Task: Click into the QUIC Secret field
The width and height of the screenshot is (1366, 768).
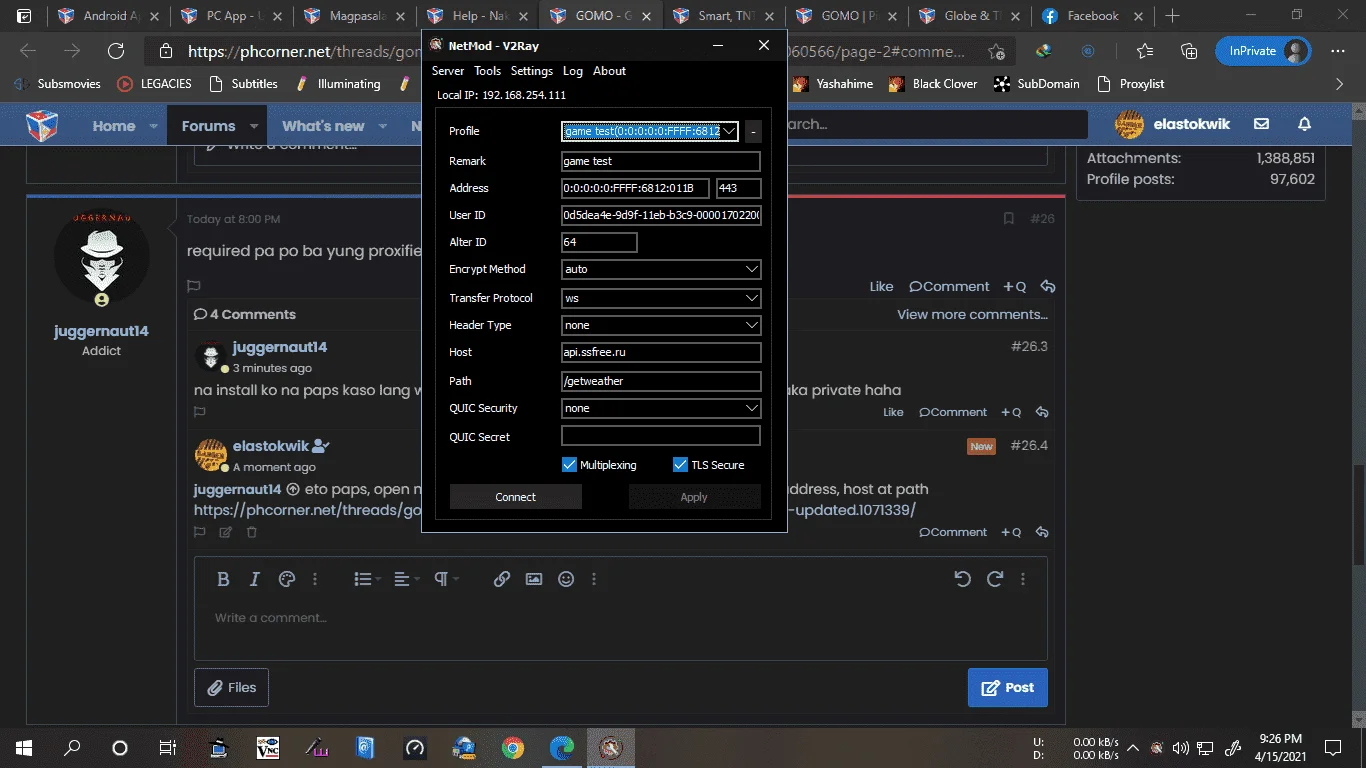Action: [x=661, y=436]
